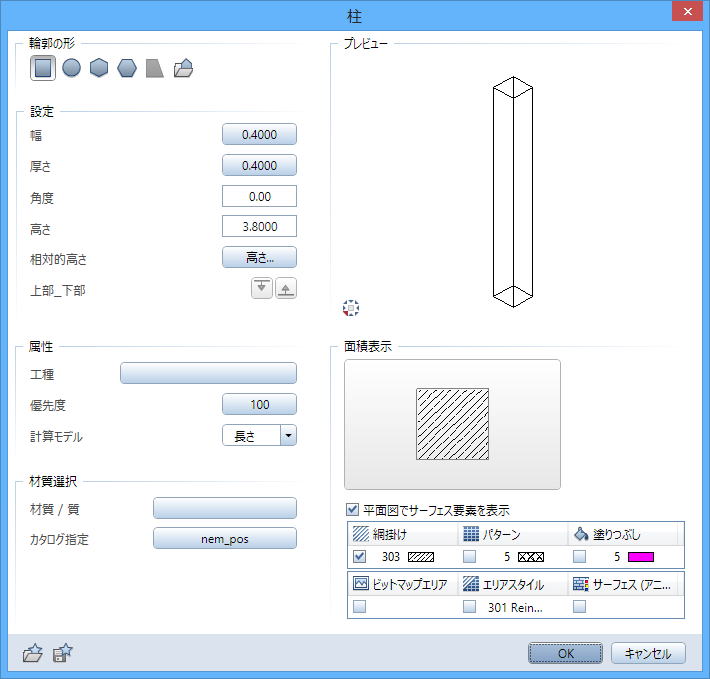The width and height of the screenshot is (710, 679).
Task: Click the エリアスタイル area style icon
Action: click(471, 583)
